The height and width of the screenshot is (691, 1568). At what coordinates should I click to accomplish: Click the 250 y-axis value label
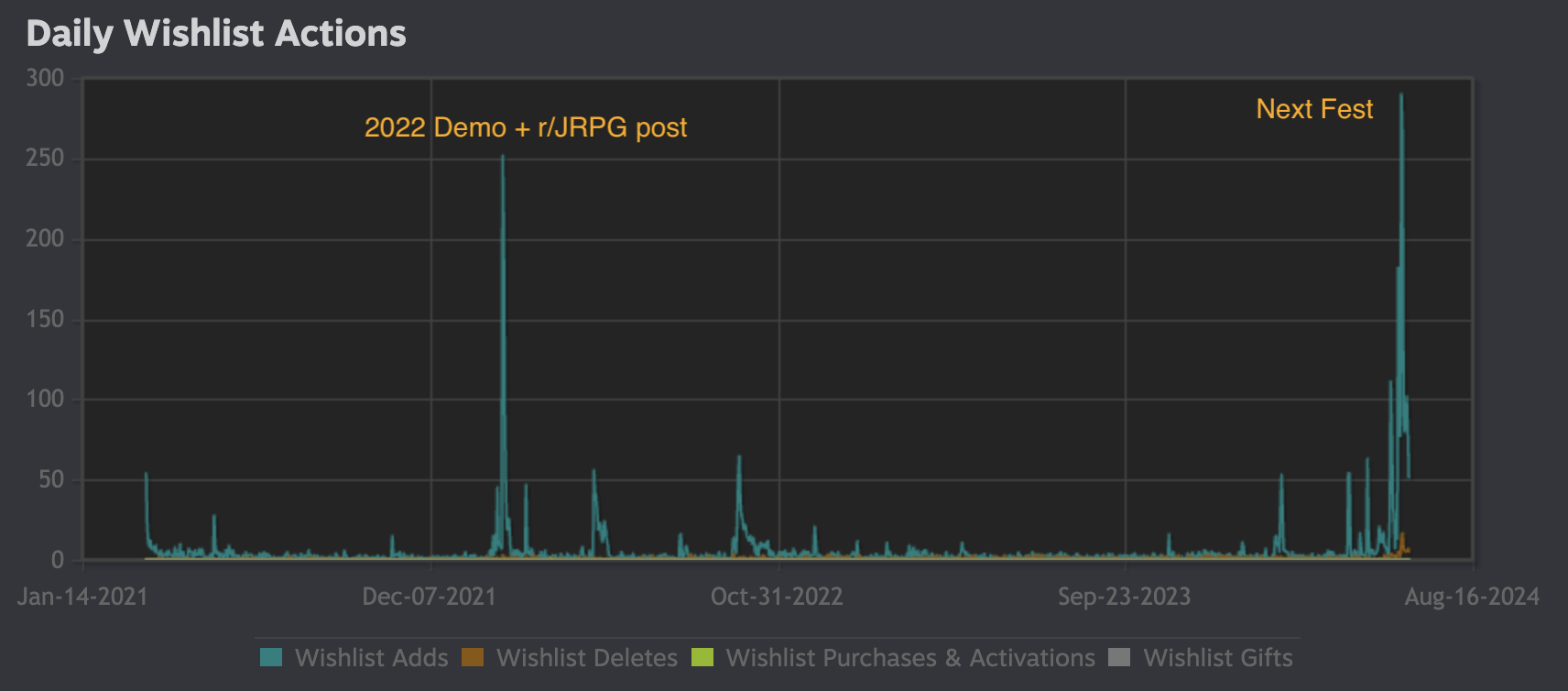45,159
